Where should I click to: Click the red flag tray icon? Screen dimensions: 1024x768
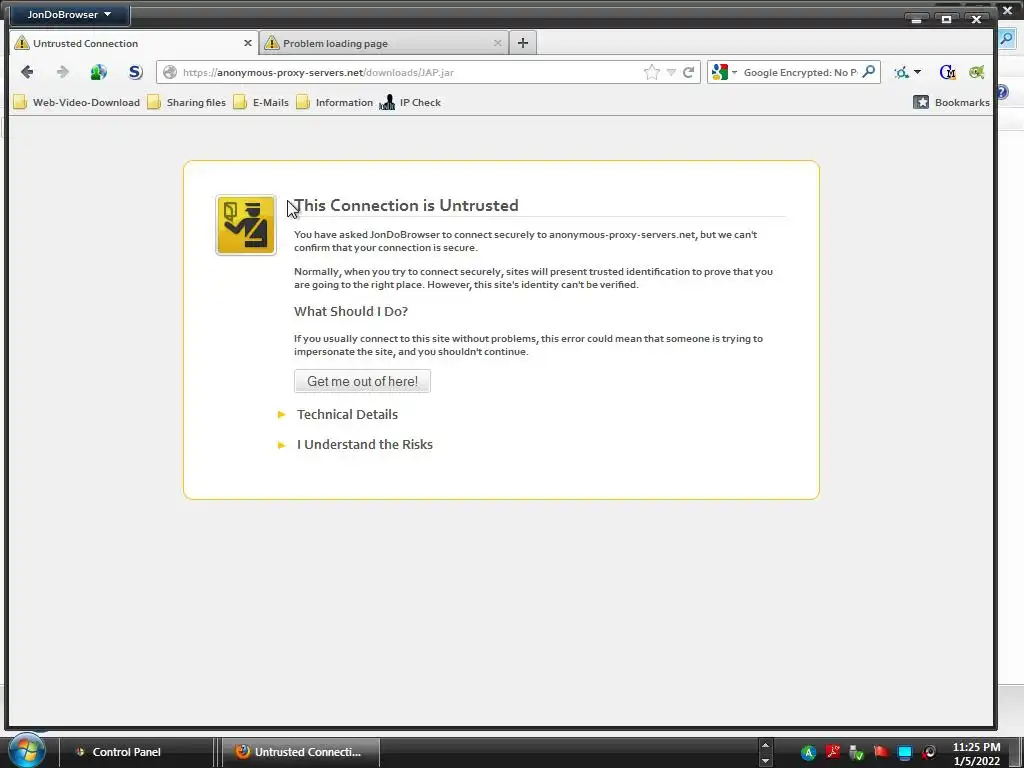880,752
